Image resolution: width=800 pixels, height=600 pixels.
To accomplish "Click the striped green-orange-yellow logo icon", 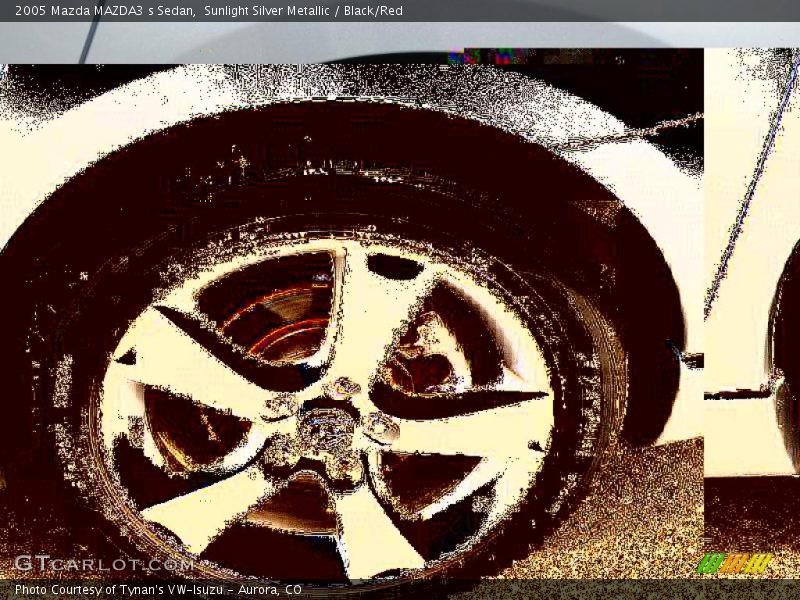I will point(734,563).
